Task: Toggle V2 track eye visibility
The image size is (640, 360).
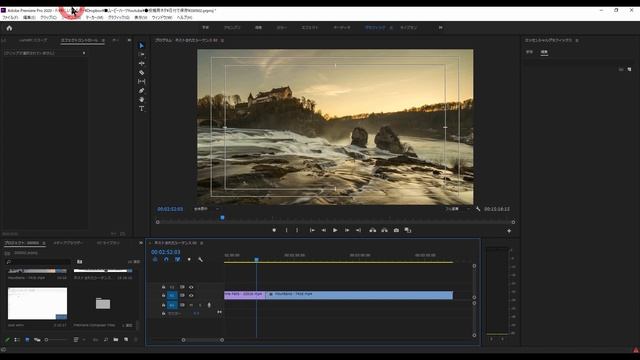Action: [x=191, y=287]
